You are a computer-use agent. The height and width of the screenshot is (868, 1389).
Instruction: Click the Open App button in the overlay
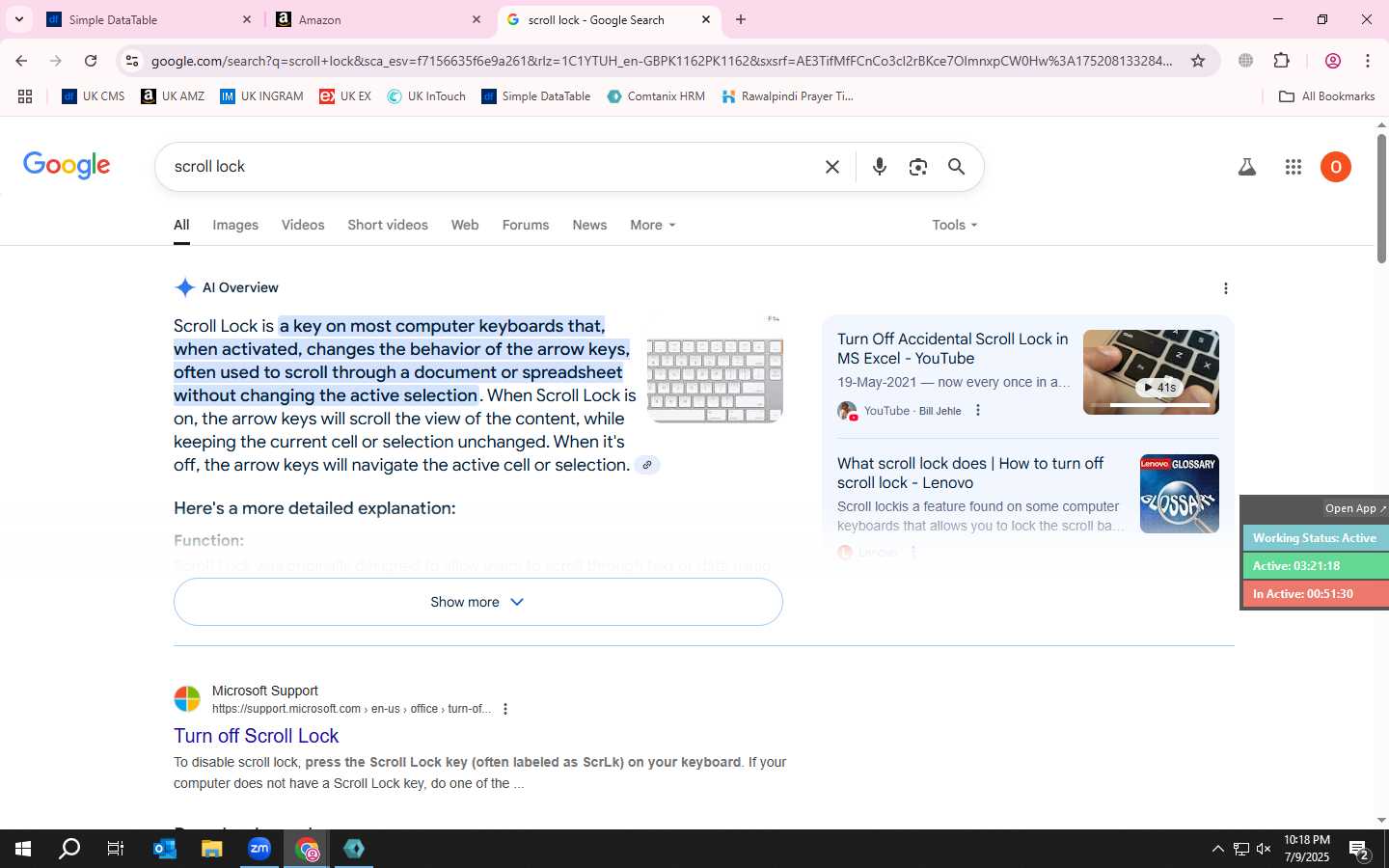(1355, 508)
